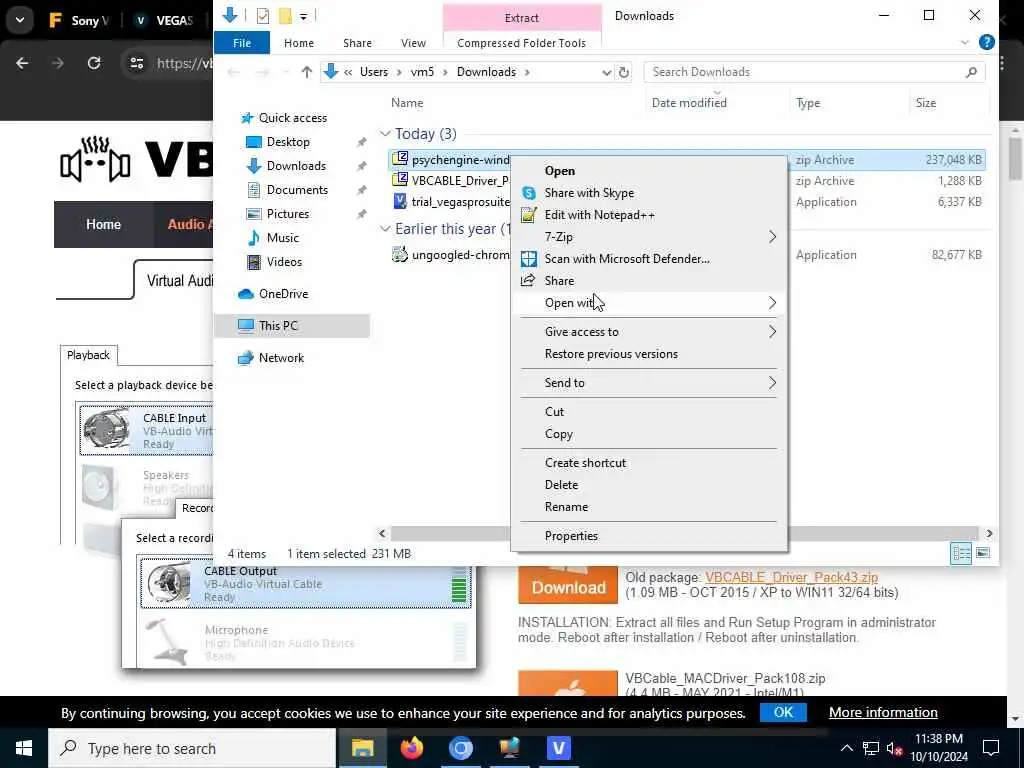Viewport: 1024px width, 768px height.
Task: Expand the 7-Zip submenu
Action: (772, 237)
